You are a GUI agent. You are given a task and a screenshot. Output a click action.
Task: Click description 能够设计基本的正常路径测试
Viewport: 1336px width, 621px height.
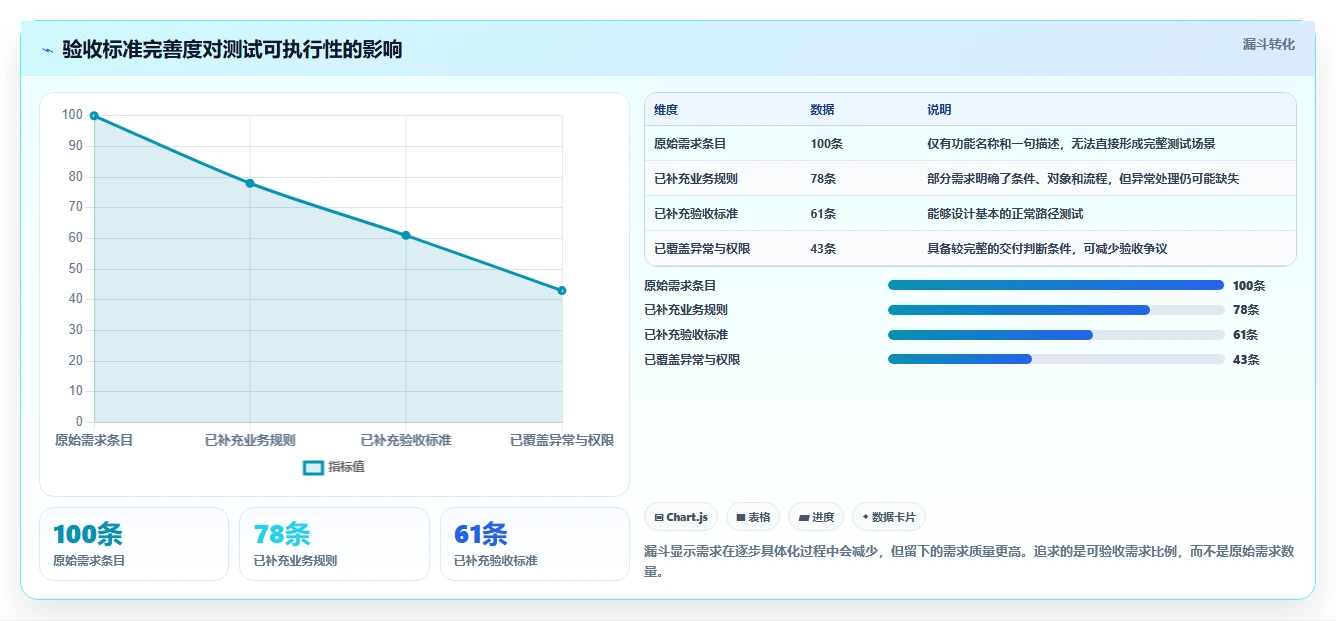coord(1005,214)
